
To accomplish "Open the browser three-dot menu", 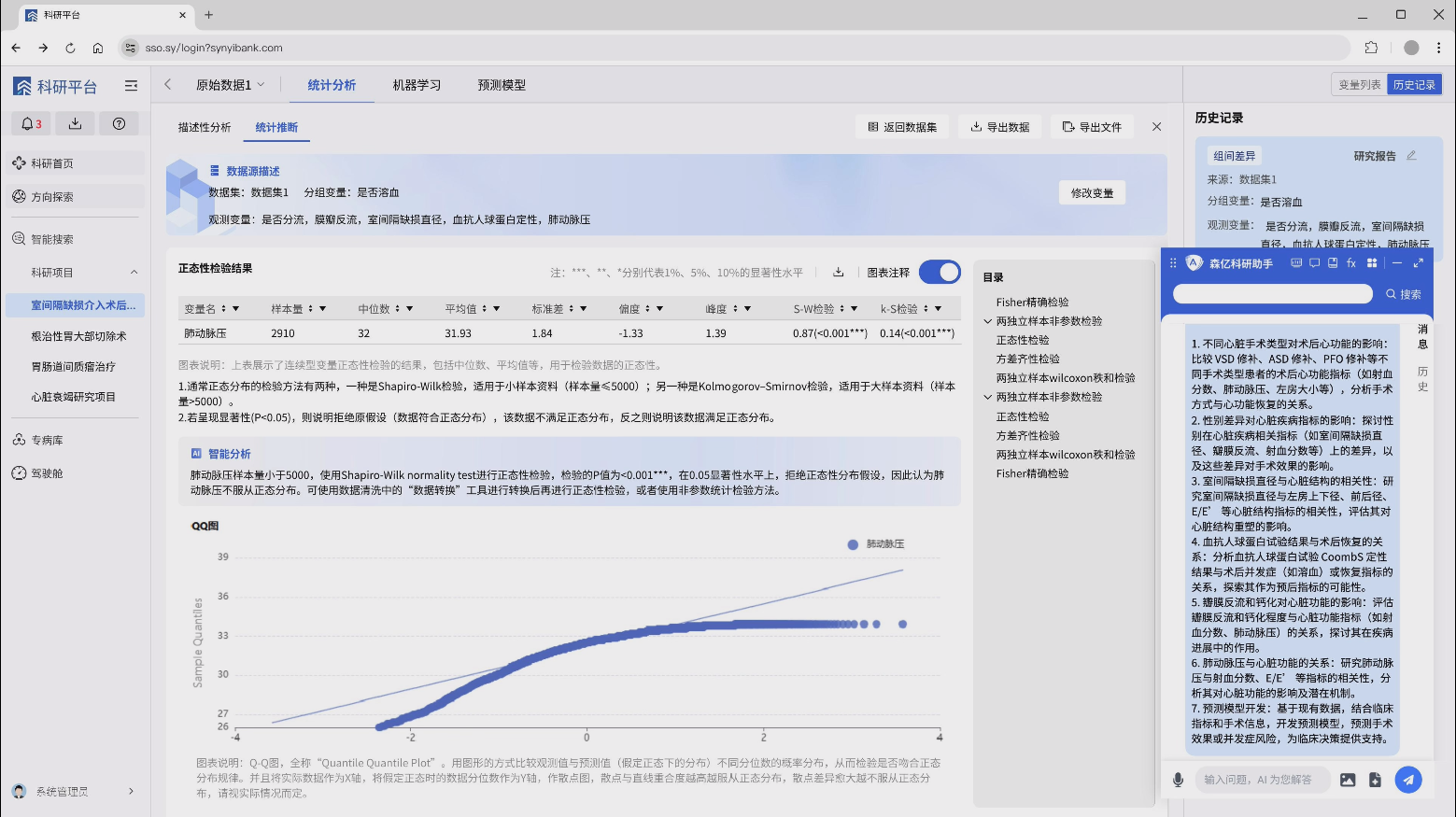I will pos(1438,48).
